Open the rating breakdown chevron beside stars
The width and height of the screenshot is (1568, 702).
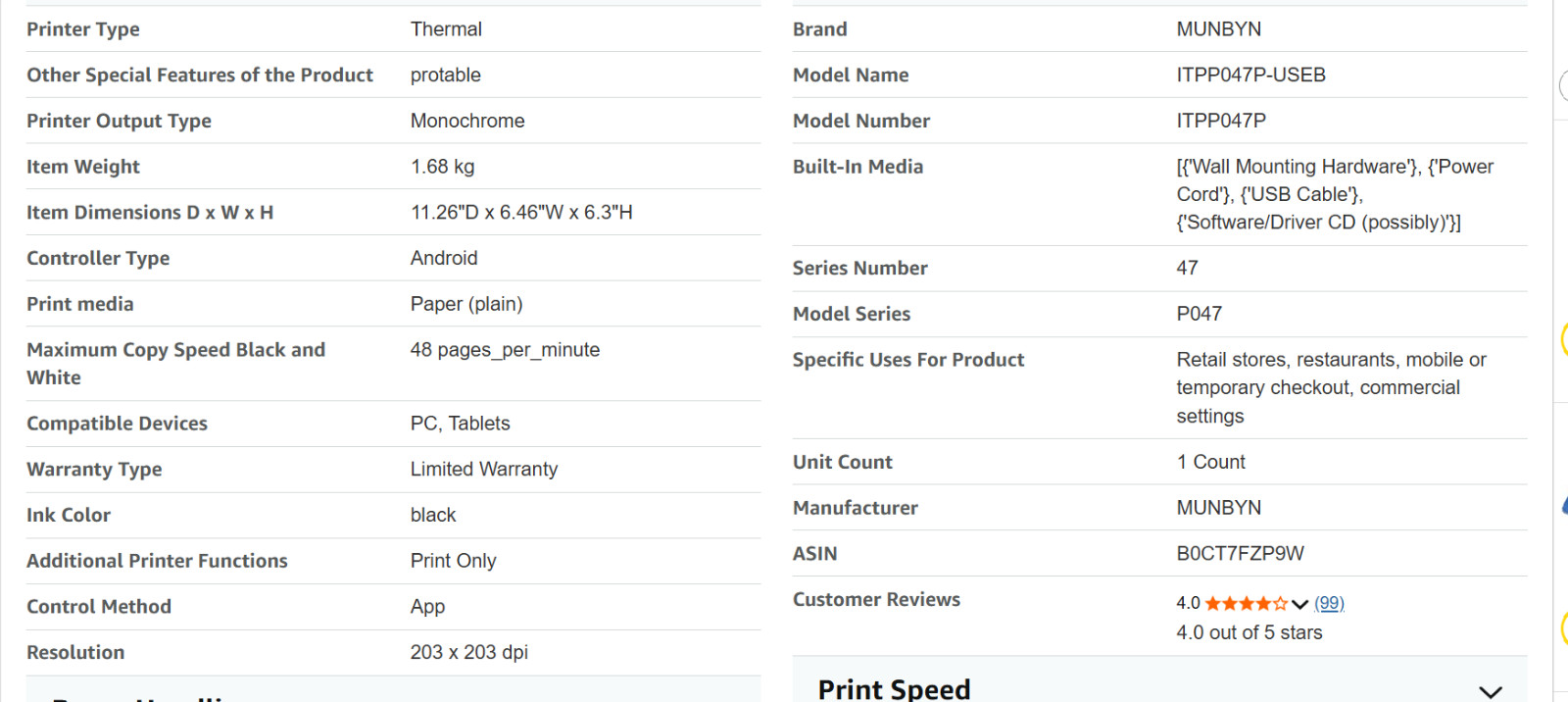click(x=1300, y=604)
